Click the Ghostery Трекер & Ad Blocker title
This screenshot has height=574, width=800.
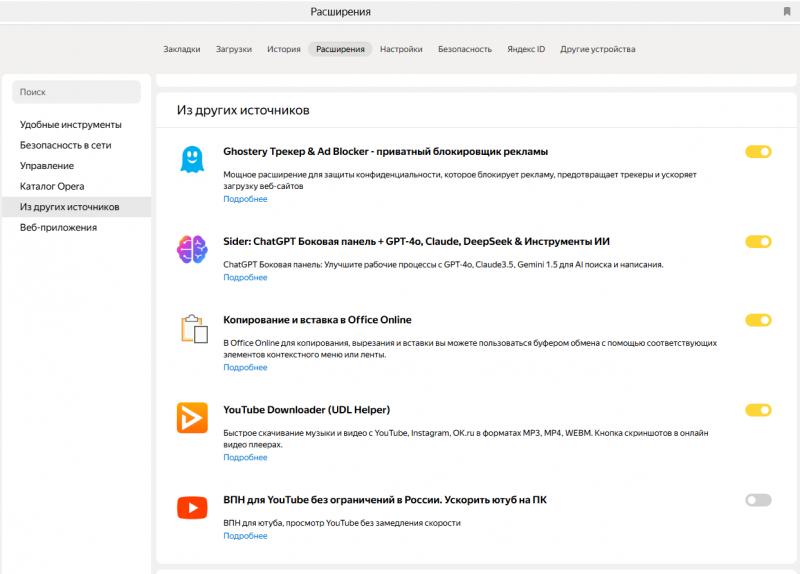click(x=385, y=152)
